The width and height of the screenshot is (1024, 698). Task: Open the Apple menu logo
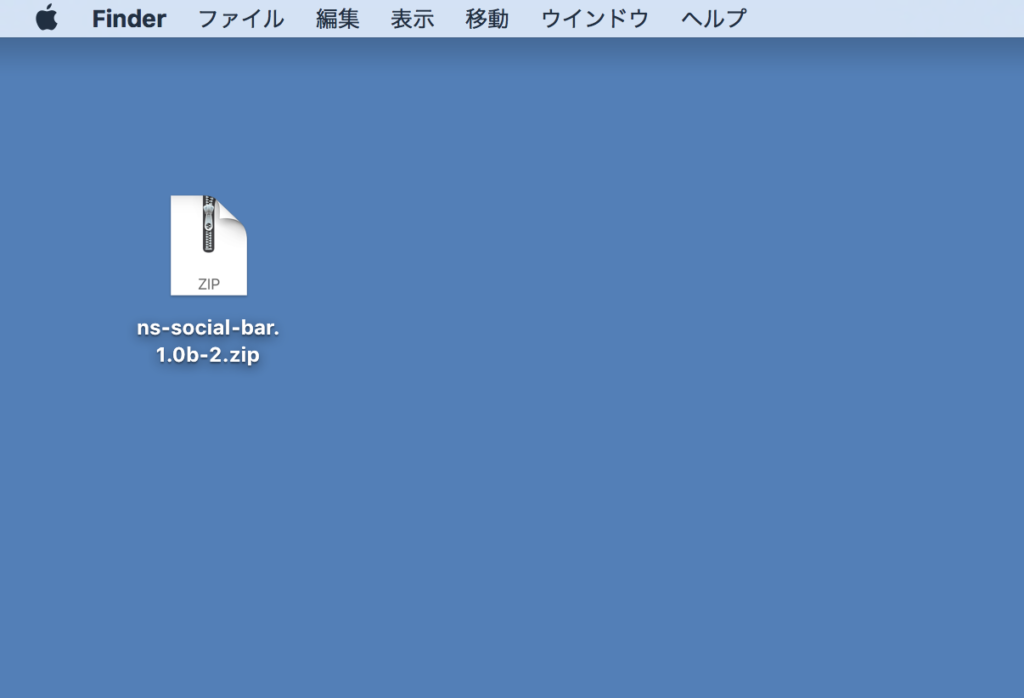point(46,18)
